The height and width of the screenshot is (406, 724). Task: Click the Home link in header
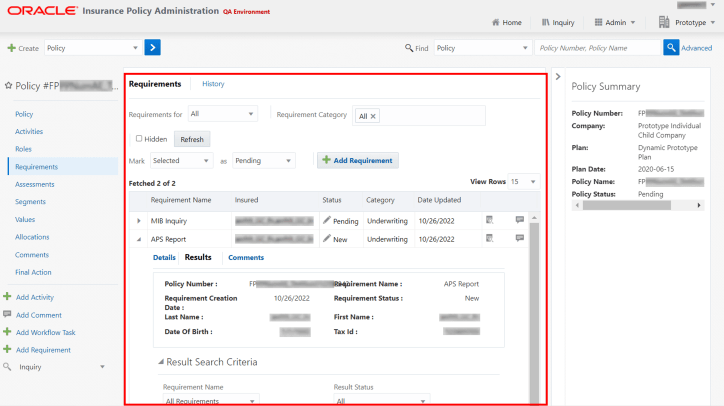(512, 22)
